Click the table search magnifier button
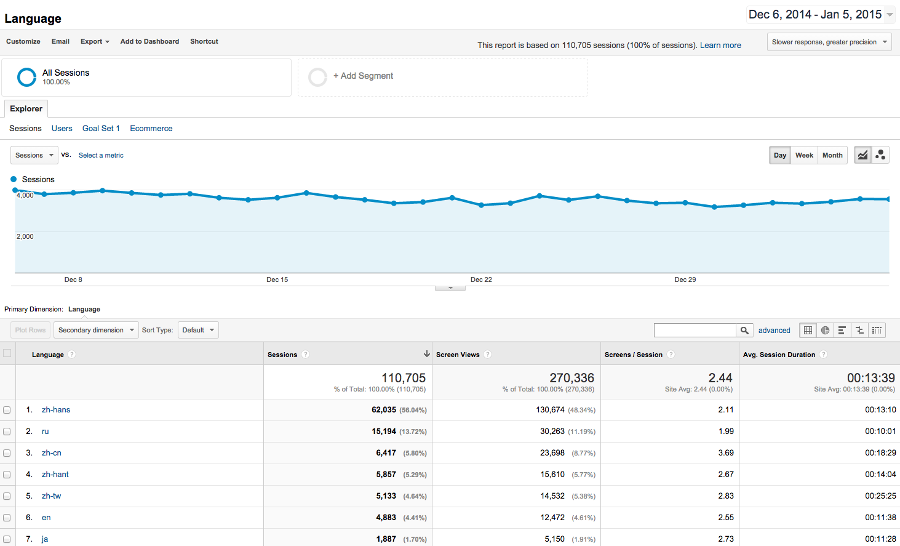This screenshot has height=546, width=900. click(745, 330)
